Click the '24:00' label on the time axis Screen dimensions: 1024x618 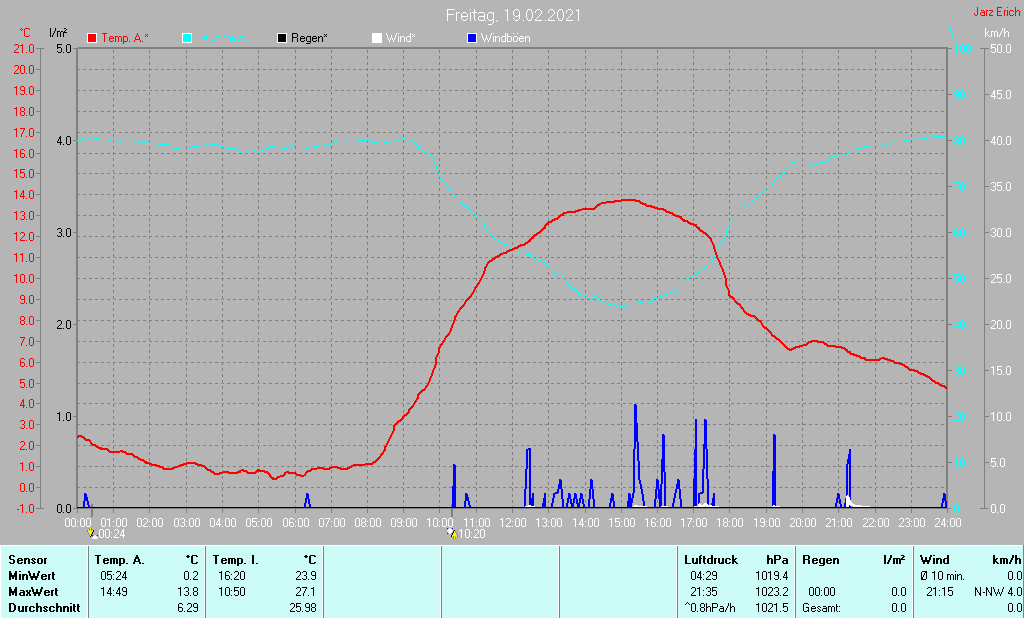(947, 523)
